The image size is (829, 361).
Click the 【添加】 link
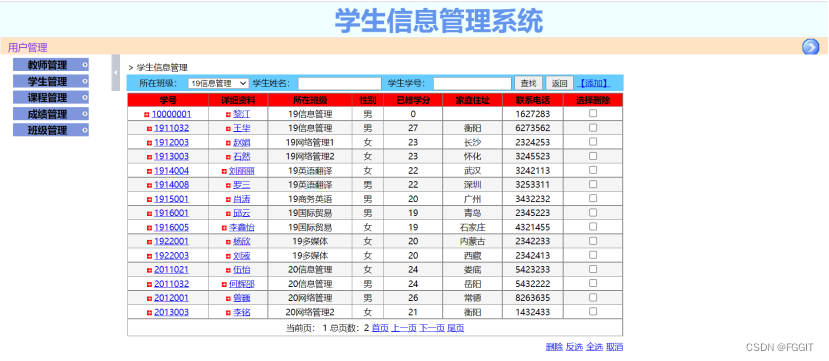[593, 83]
